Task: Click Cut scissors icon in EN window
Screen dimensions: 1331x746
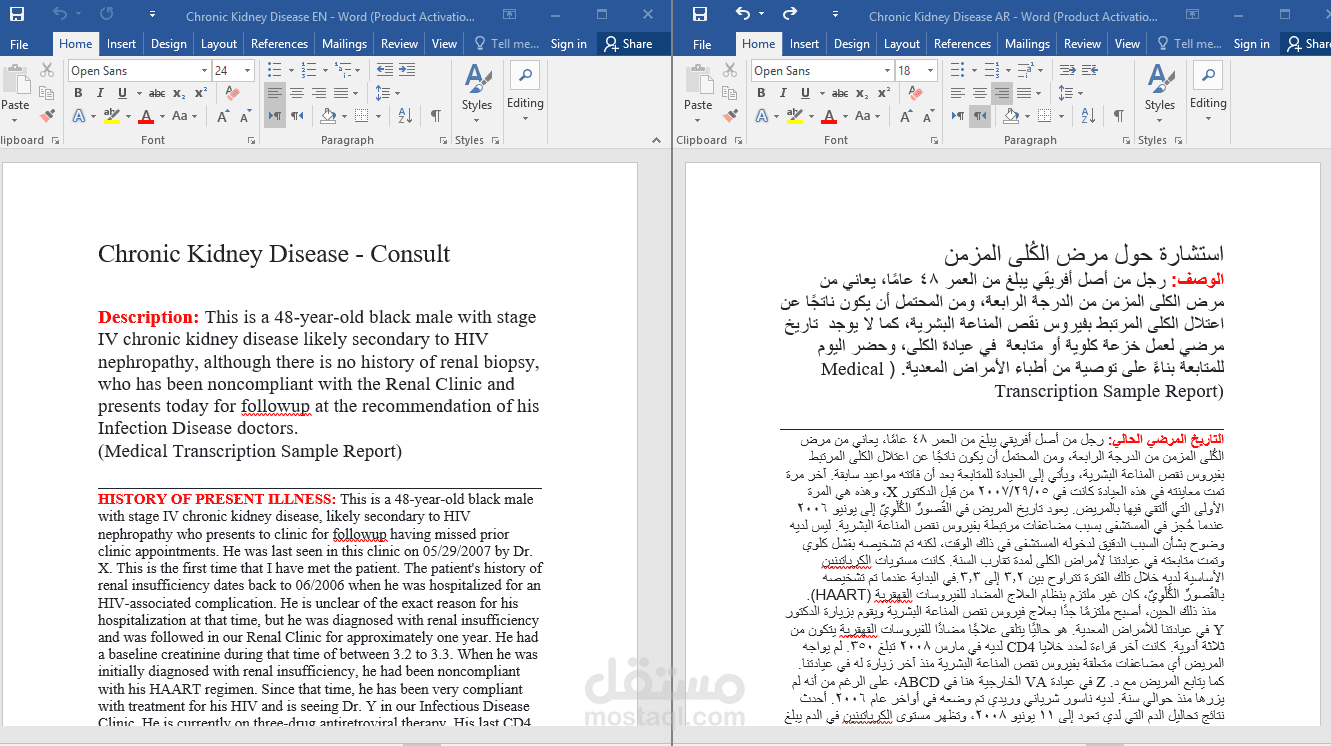Action: point(47,70)
